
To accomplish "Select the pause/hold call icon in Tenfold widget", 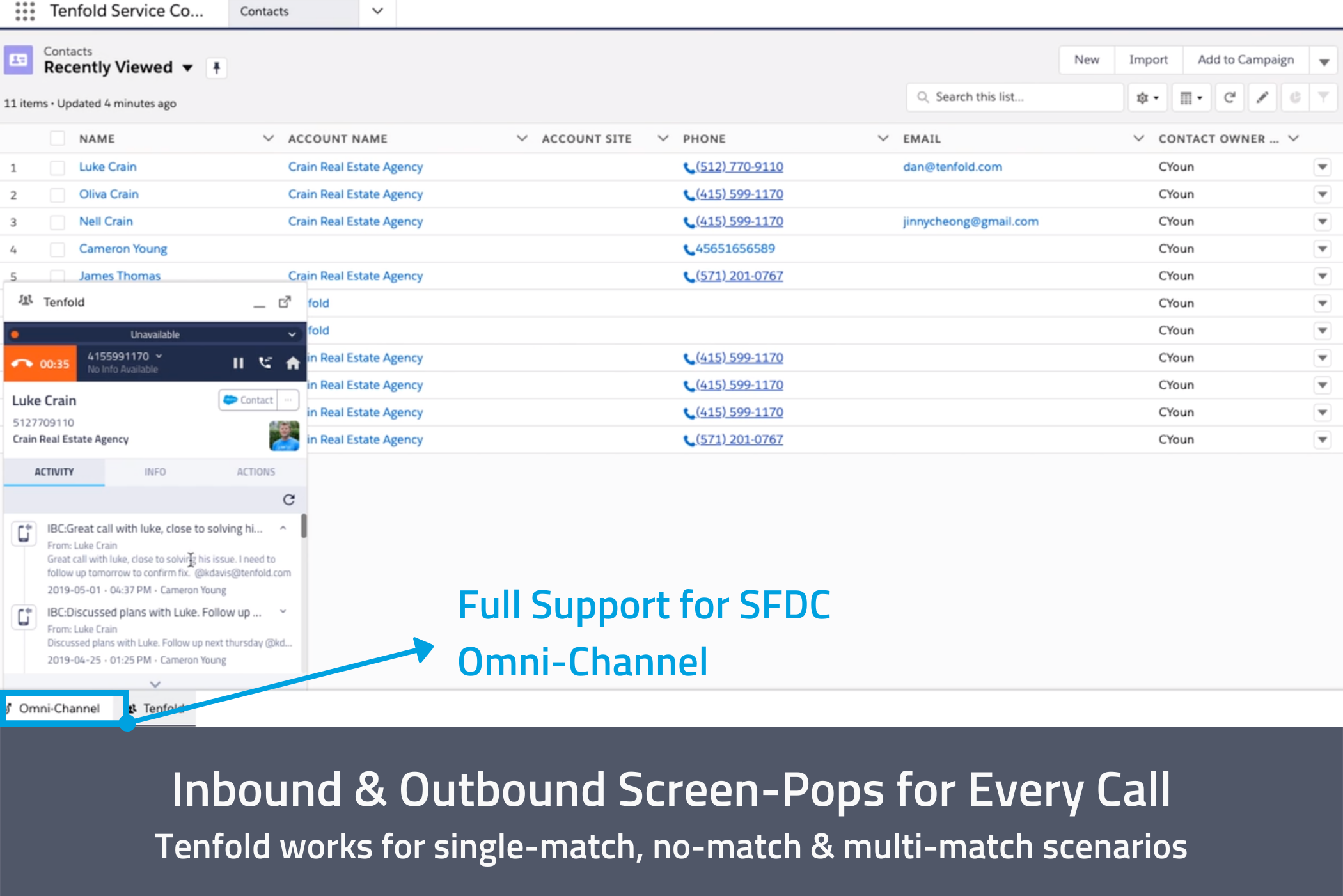I will (238, 363).
